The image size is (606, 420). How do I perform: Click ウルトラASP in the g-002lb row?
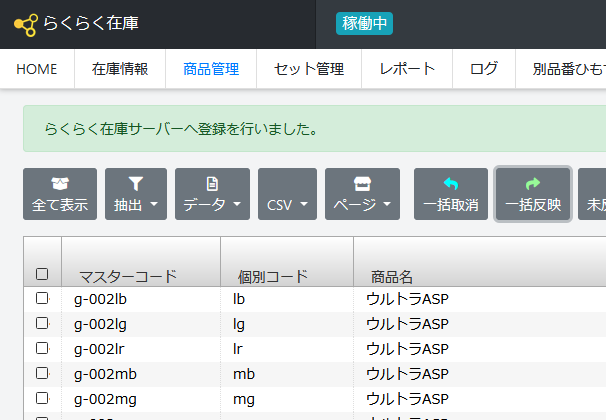pos(407,299)
